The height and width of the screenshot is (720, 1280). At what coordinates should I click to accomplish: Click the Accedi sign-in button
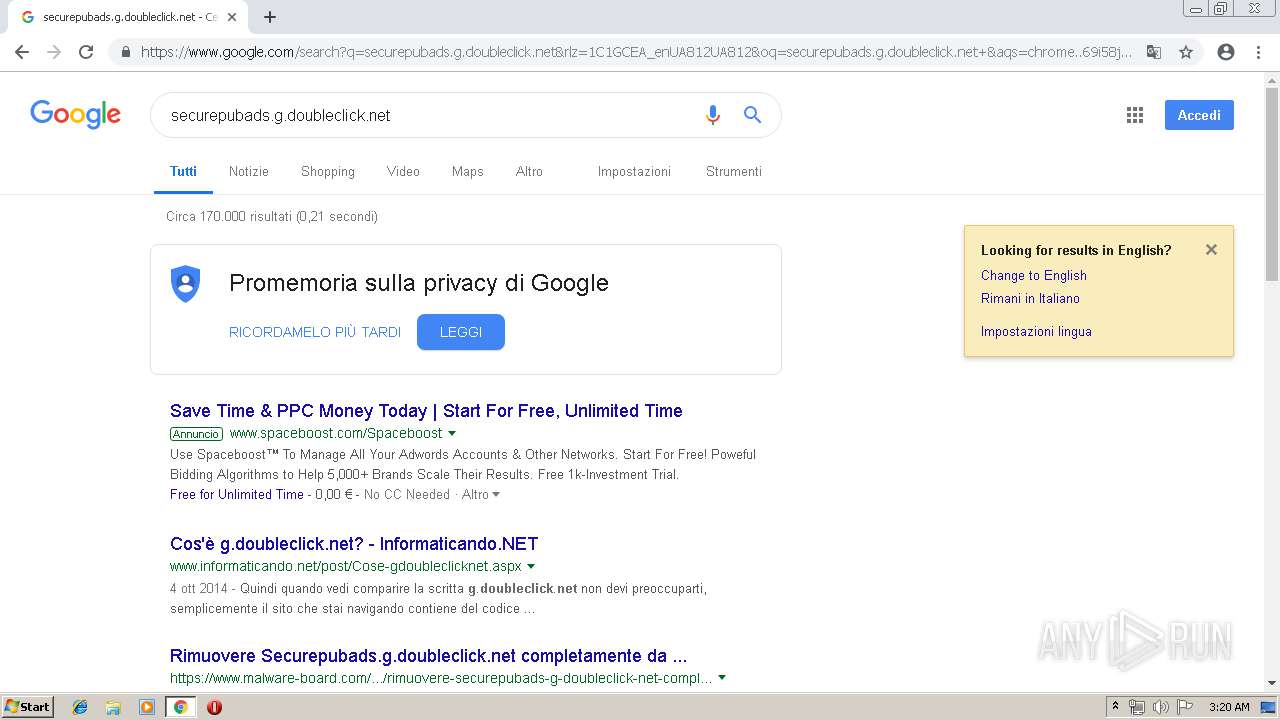click(1199, 115)
